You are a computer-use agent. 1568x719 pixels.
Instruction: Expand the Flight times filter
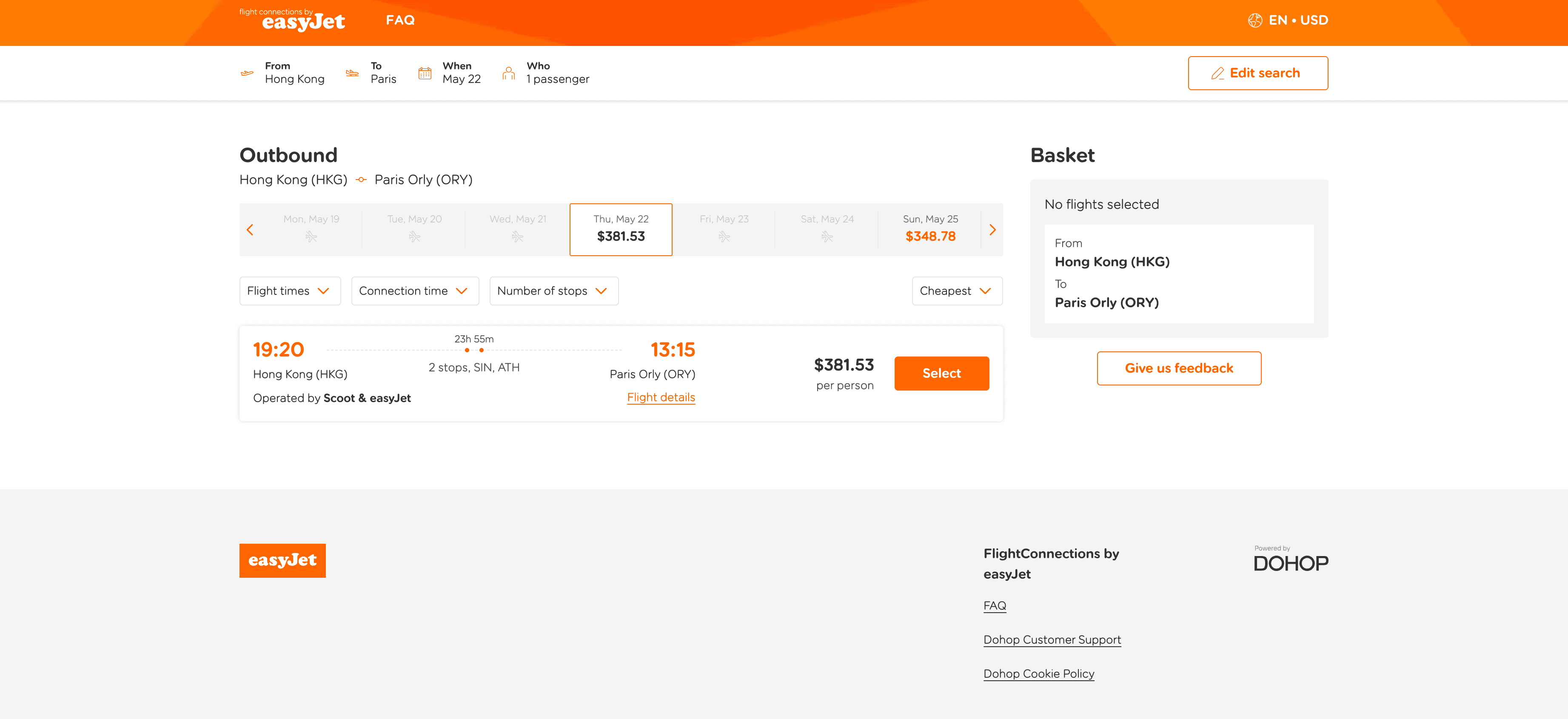290,291
